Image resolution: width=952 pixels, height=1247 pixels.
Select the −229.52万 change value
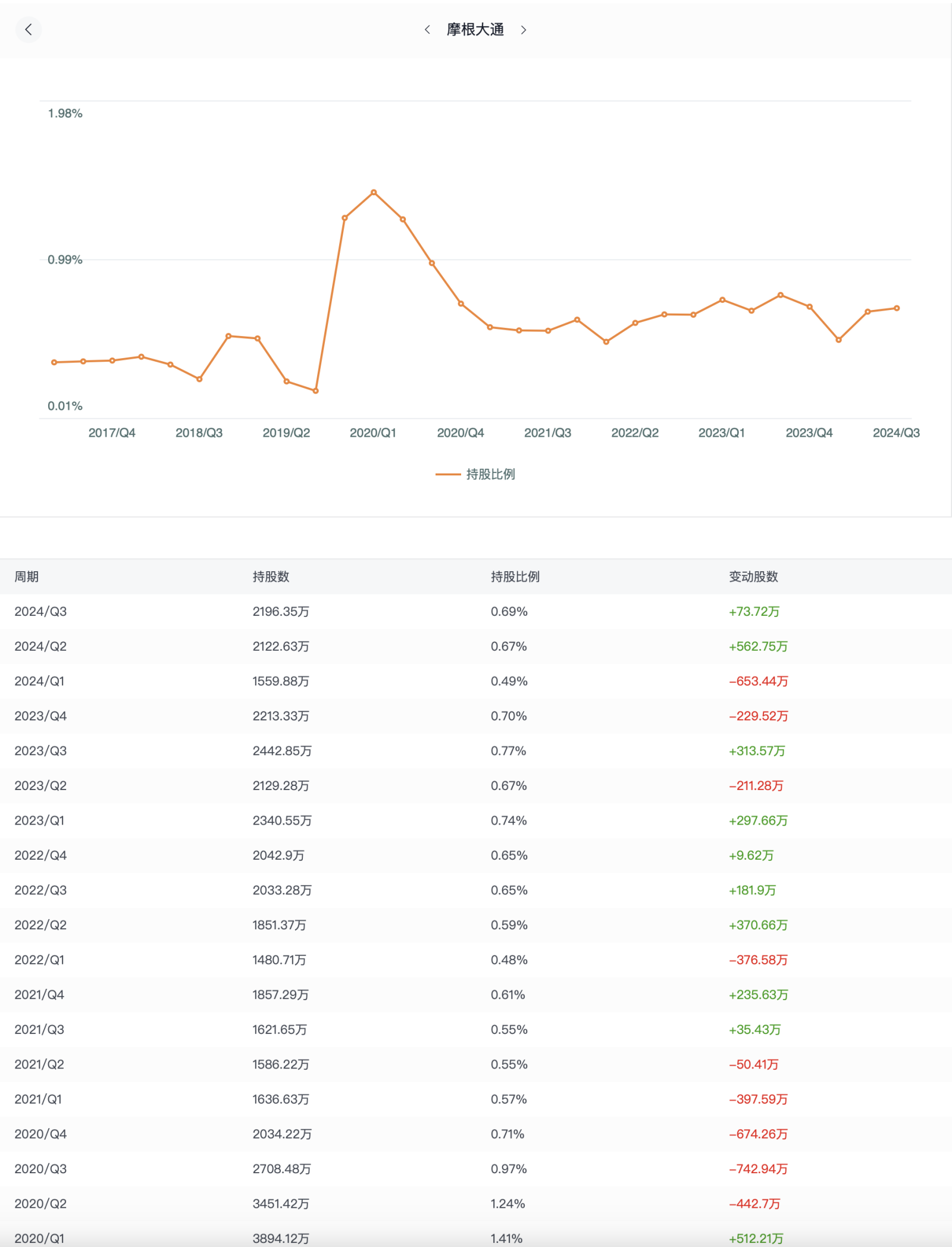tap(759, 716)
